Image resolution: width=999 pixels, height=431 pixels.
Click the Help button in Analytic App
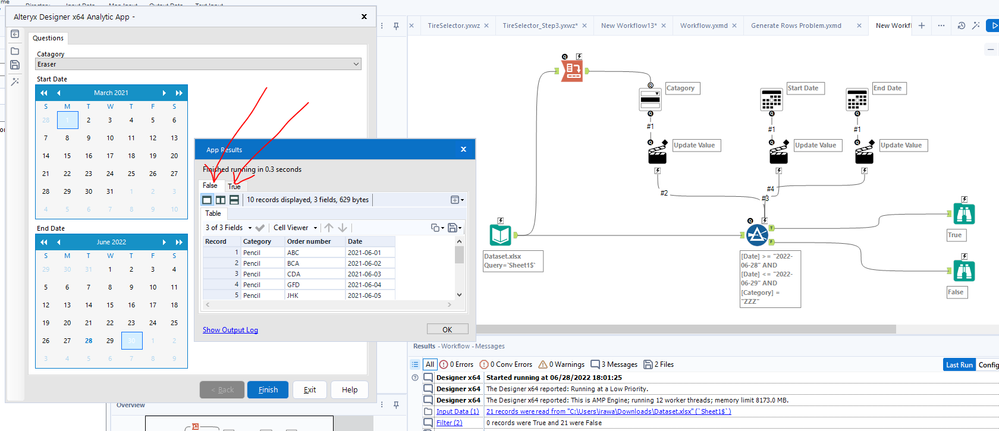point(349,390)
